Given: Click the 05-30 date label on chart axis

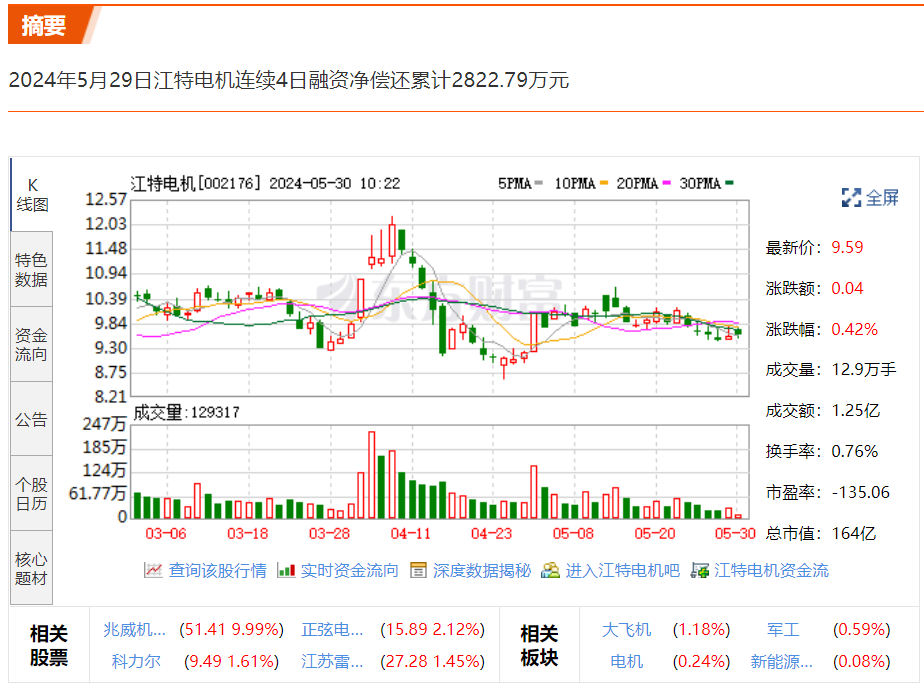Looking at the screenshot, I should (735, 534).
